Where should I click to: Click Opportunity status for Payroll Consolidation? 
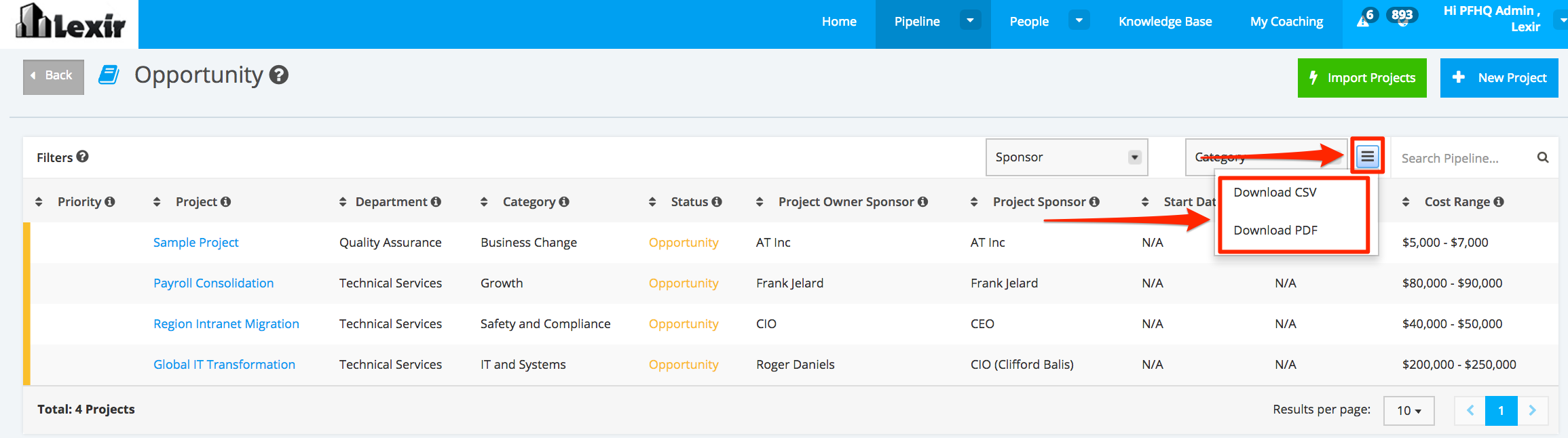click(684, 283)
